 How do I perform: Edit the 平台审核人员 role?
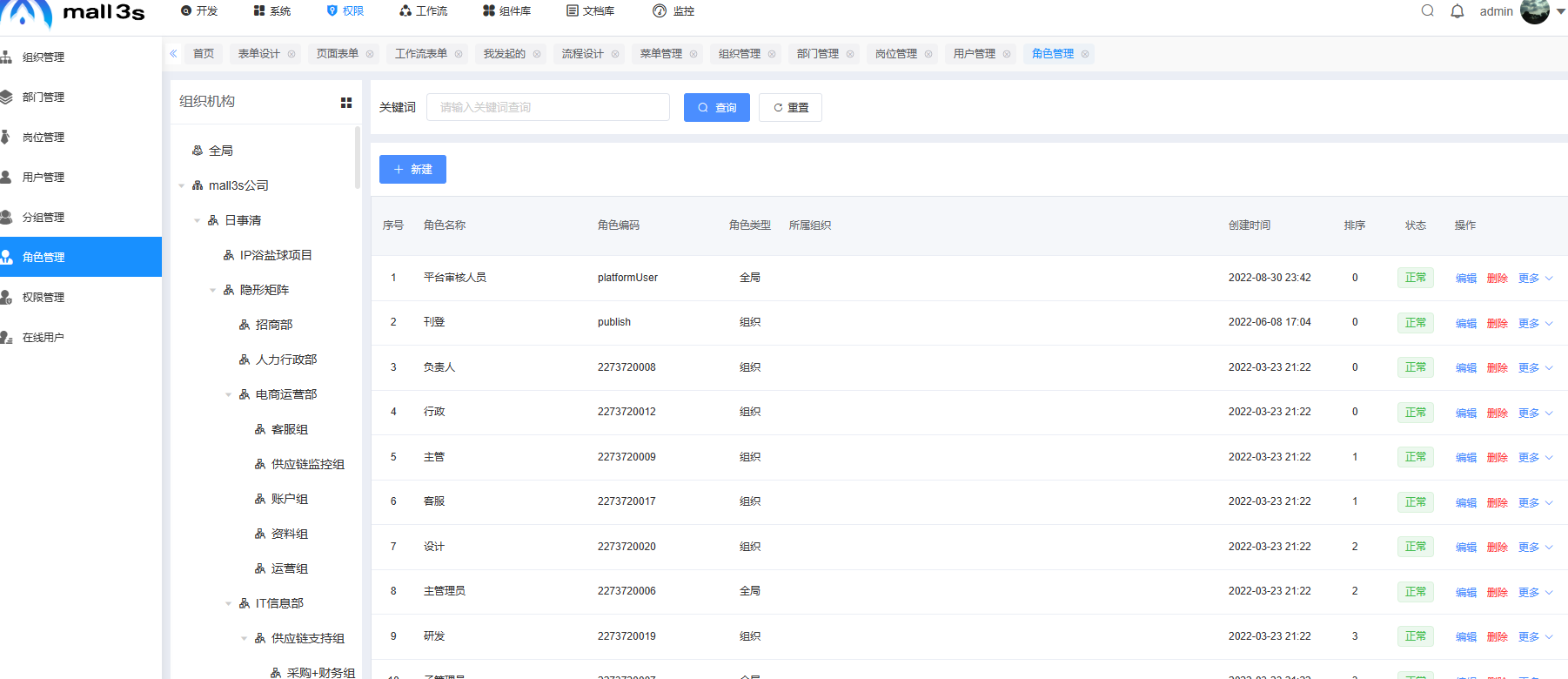pos(1466,278)
